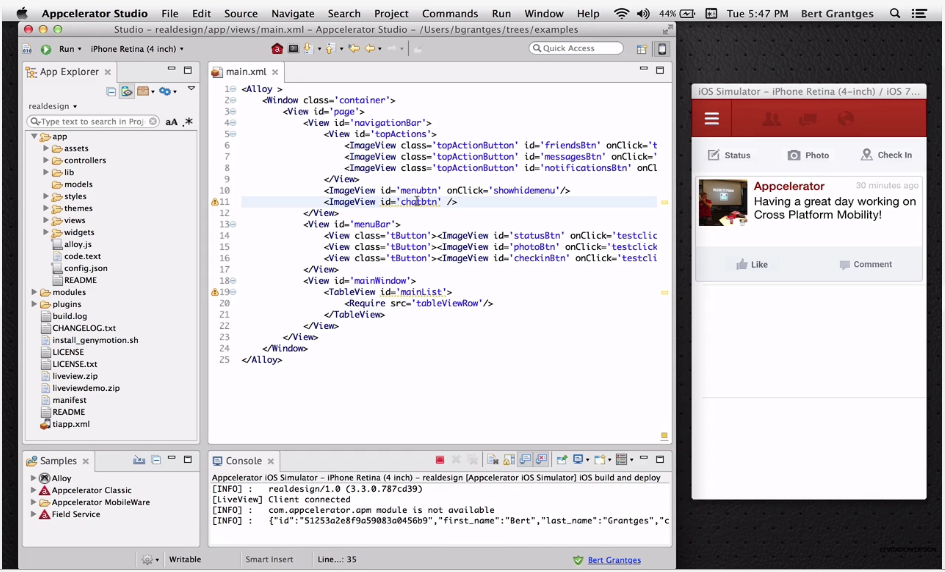Toggle Link with Editor in App Explorer
The width and height of the screenshot is (945, 572).
pyautogui.click(x=127, y=92)
